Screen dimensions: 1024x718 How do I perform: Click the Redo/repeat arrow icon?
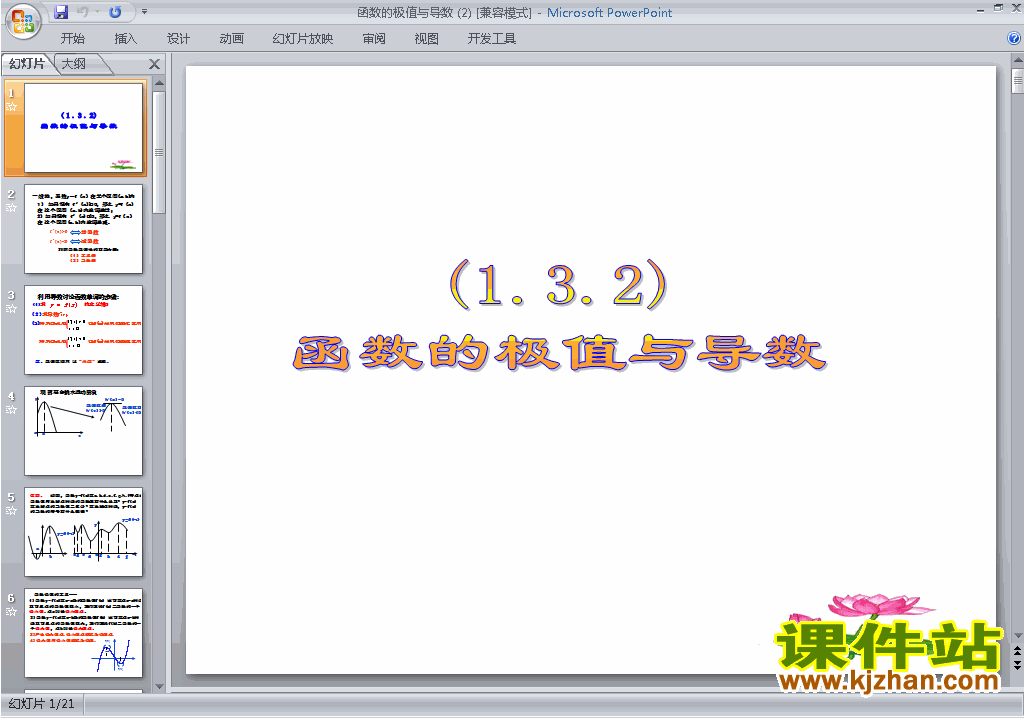[115, 12]
